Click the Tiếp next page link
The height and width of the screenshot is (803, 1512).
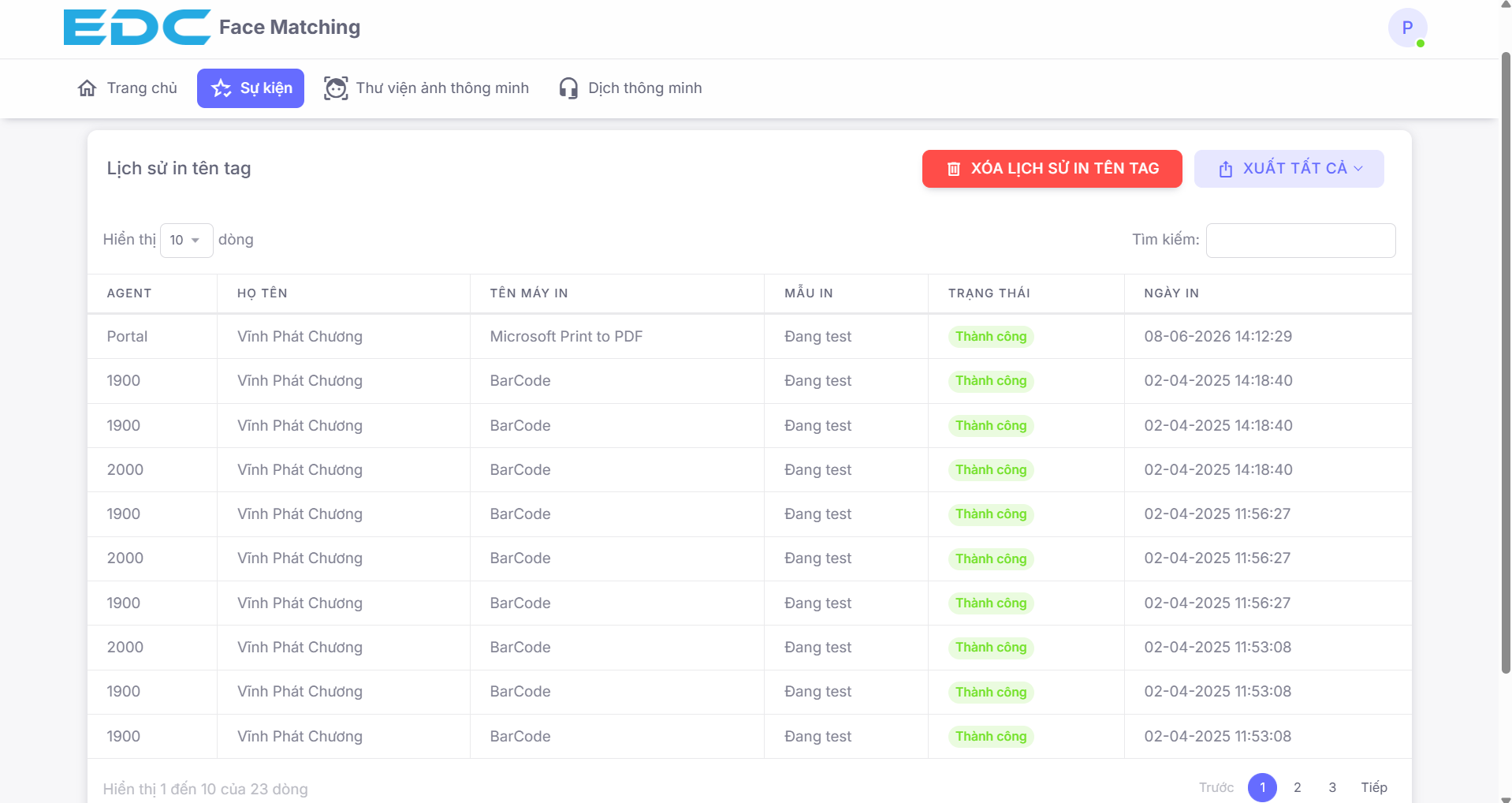[x=1374, y=787]
